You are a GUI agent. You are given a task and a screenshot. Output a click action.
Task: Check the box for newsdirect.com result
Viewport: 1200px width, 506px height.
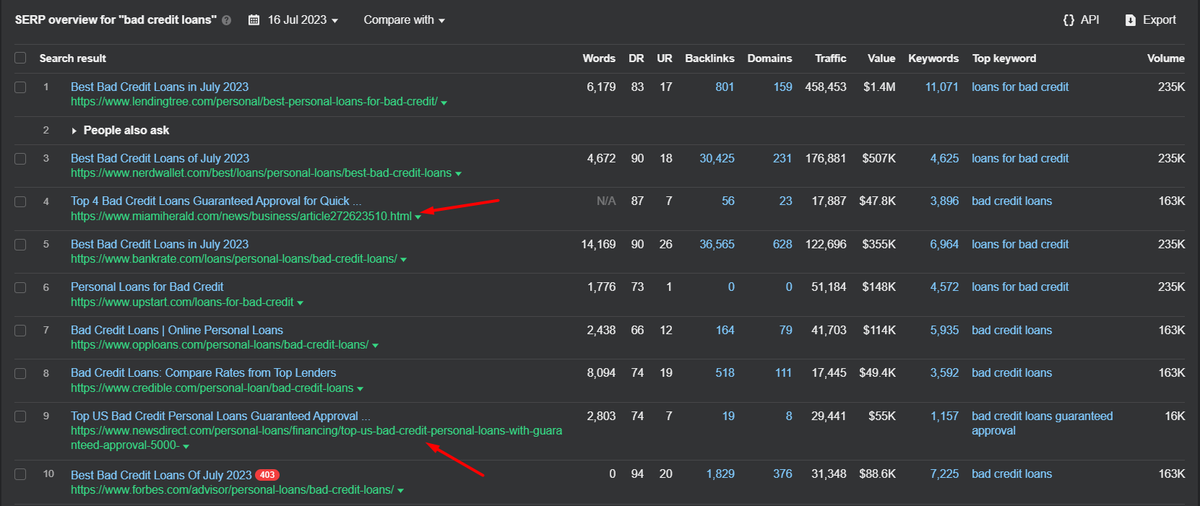click(x=21, y=417)
